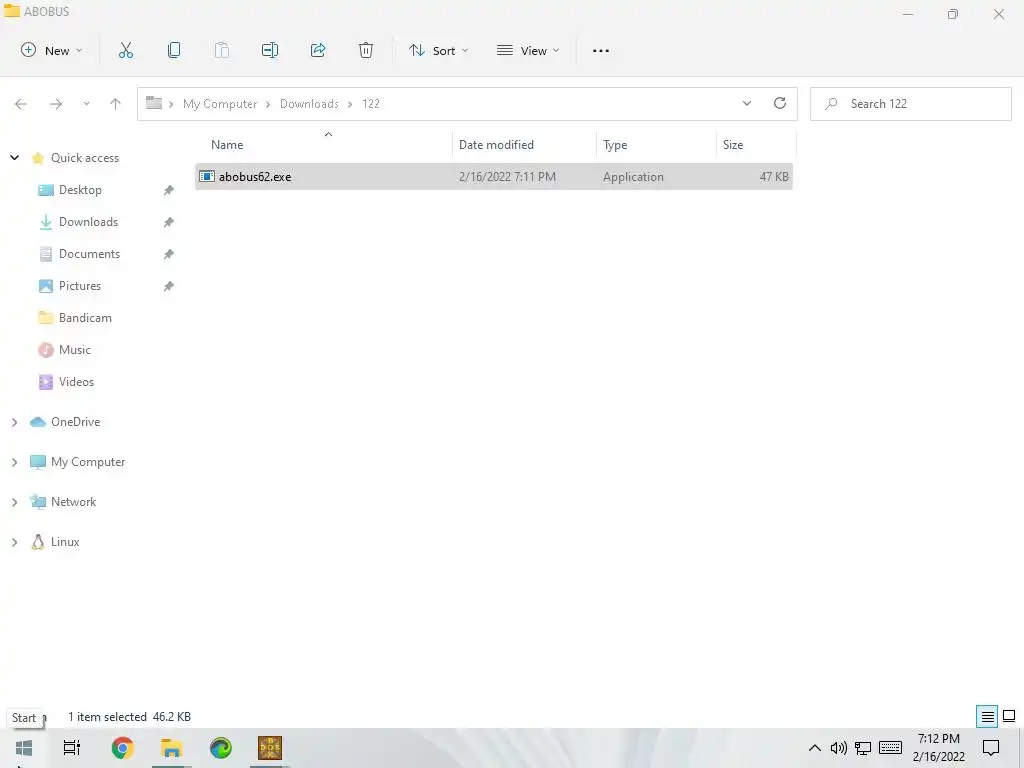
Task: Refresh the current folder
Action: coord(780,103)
